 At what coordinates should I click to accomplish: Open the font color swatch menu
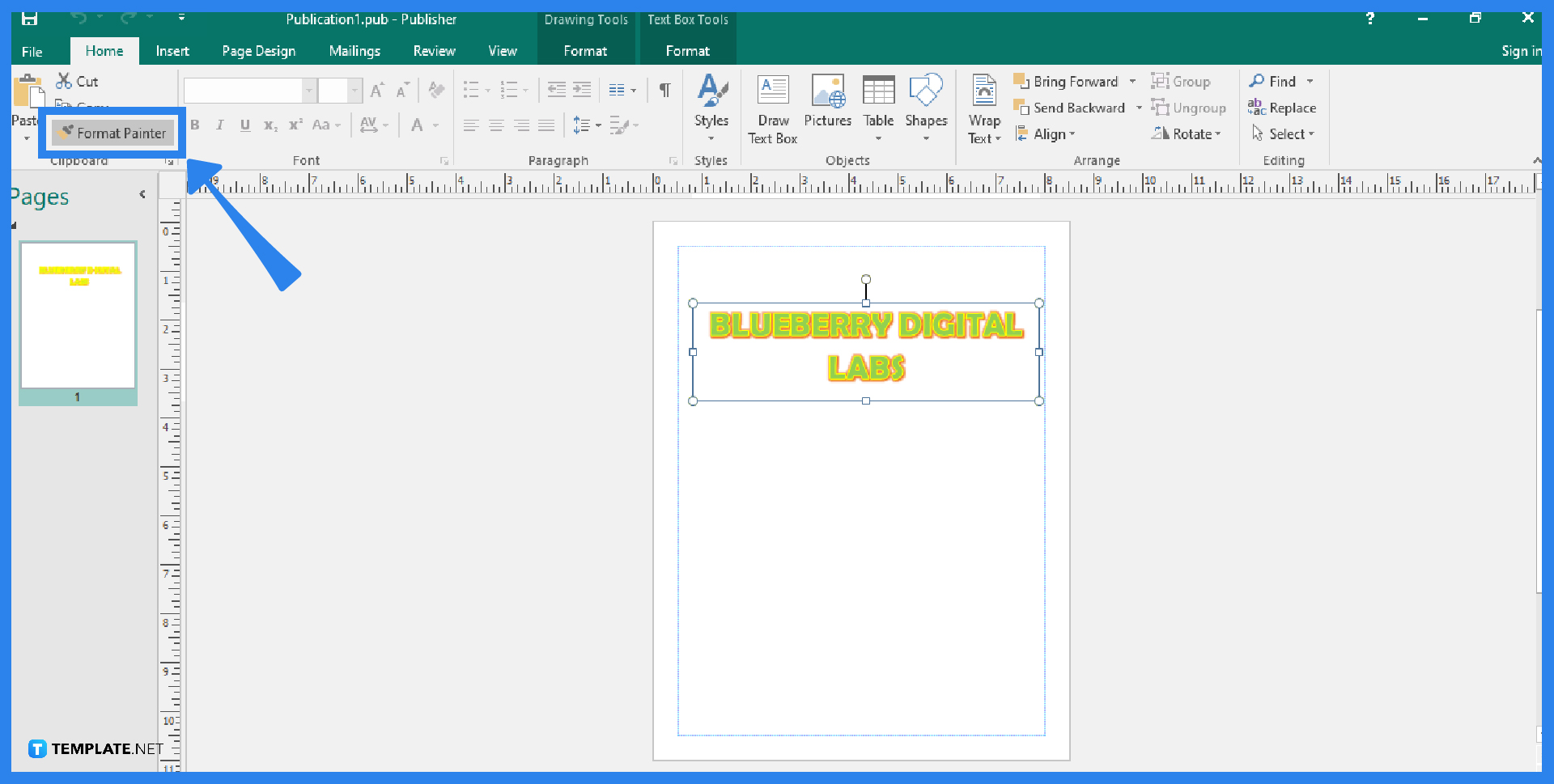[x=437, y=125]
